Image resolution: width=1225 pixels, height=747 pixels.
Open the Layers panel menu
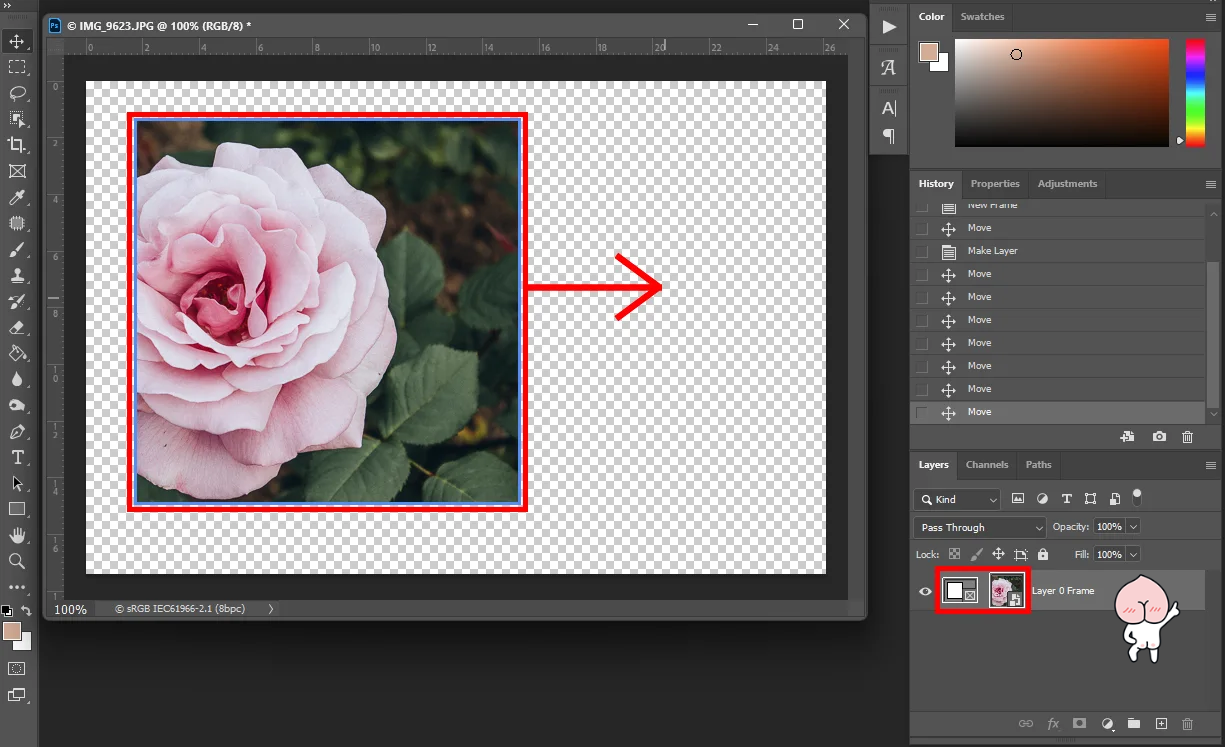(x=1212, y=465)
